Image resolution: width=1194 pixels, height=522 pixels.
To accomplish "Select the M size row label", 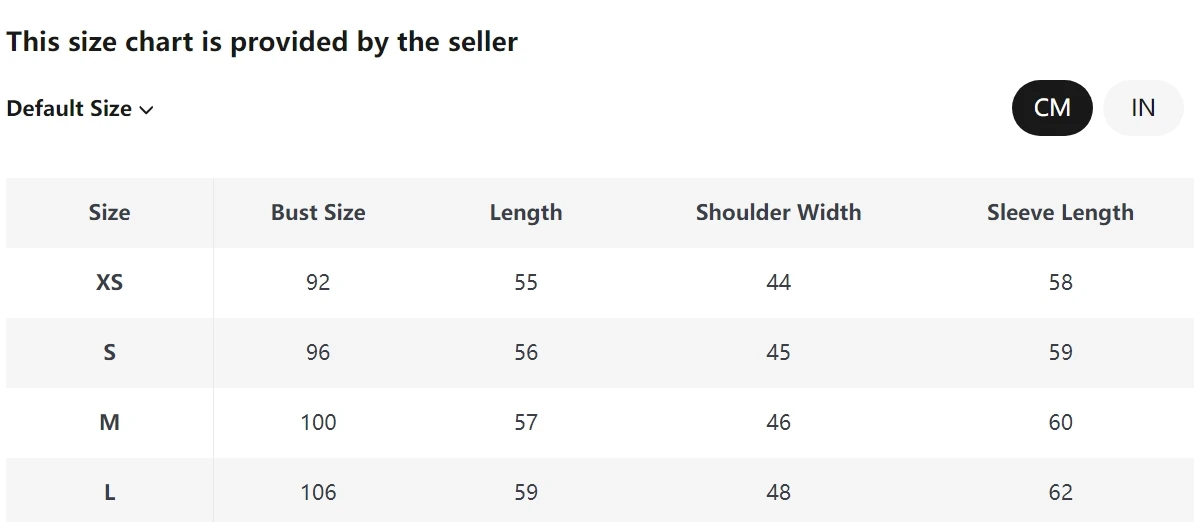I will pyautogui.click(x=109, y=422).
